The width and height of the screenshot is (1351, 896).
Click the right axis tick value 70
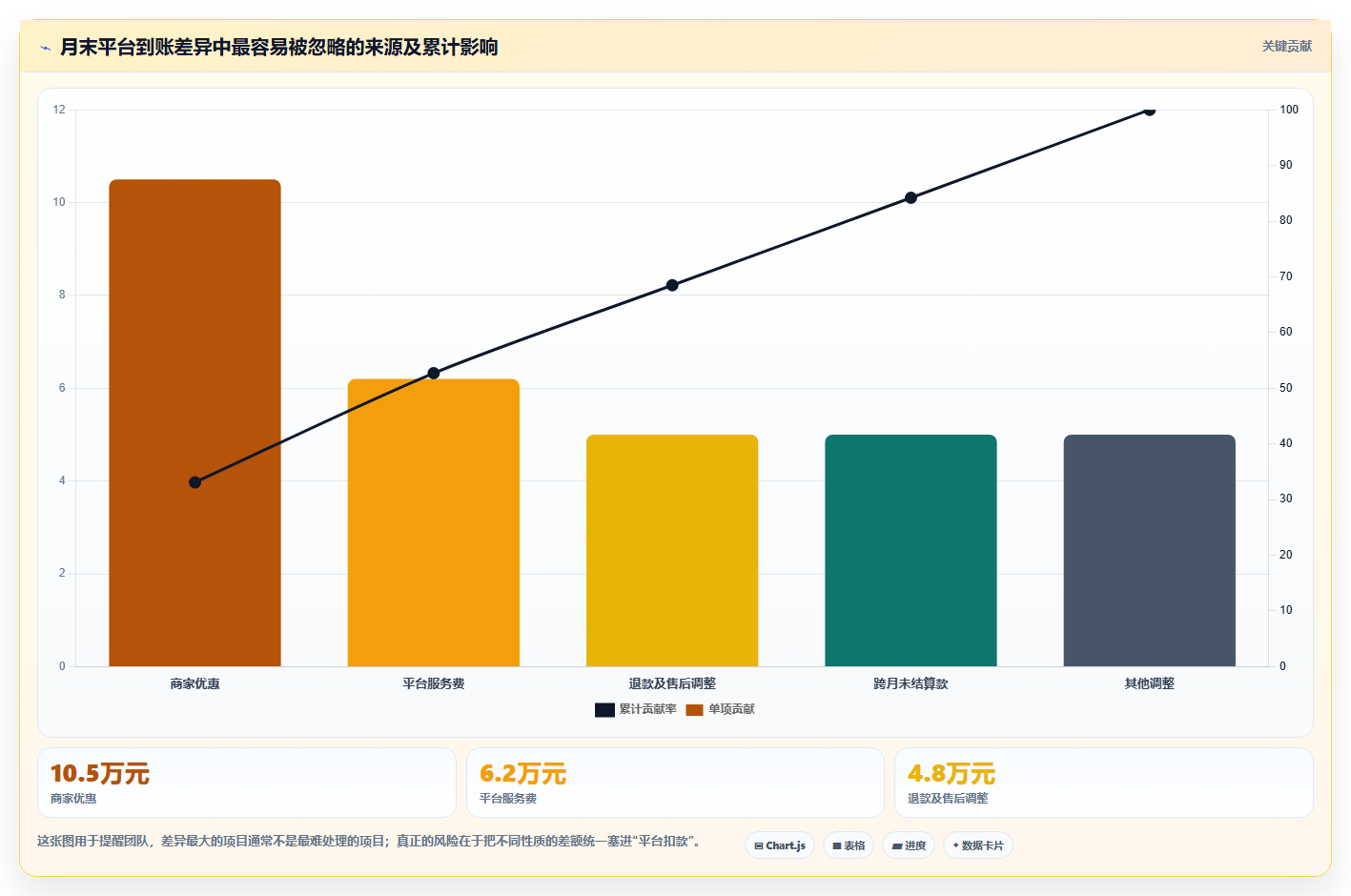pos(1286,276)
